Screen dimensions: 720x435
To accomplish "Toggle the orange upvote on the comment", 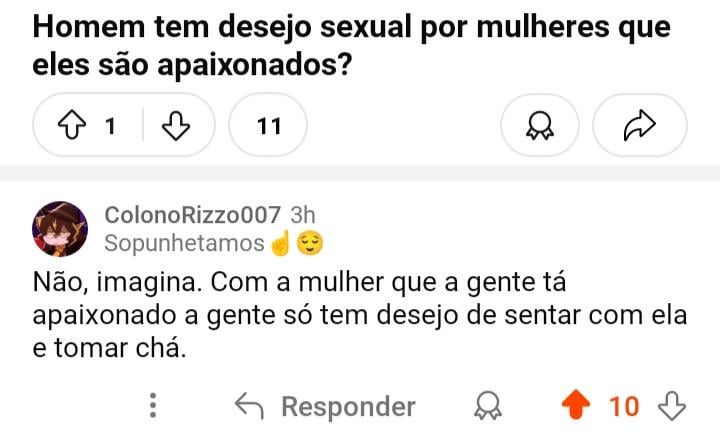I will (576, 406).
